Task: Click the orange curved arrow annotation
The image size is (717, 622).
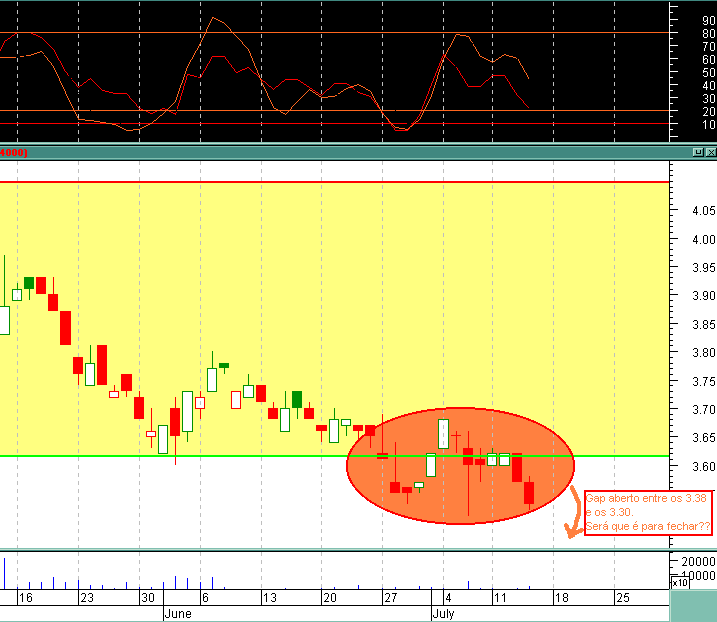Action: pyautogui.click(x=574, y=514)
